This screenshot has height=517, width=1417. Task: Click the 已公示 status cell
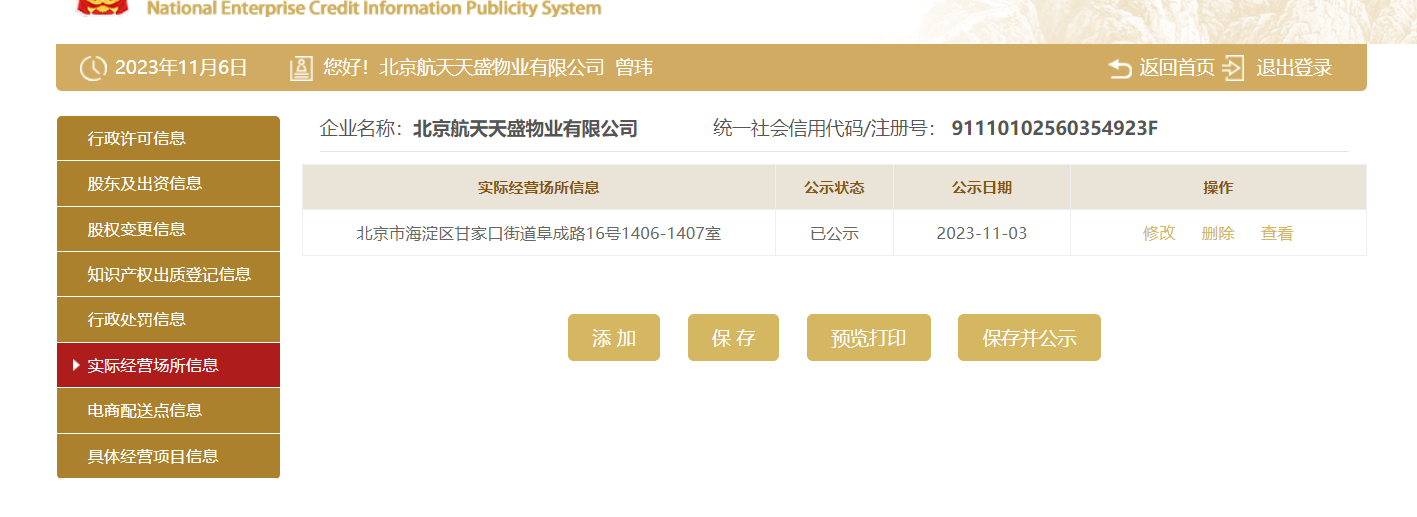pos(834,233)
